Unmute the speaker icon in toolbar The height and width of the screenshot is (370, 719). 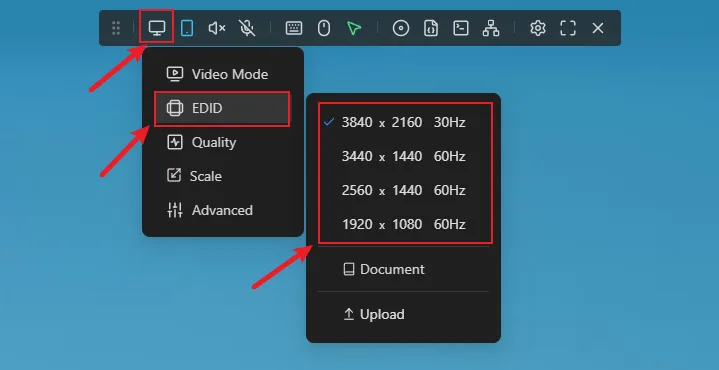point(217,28)
